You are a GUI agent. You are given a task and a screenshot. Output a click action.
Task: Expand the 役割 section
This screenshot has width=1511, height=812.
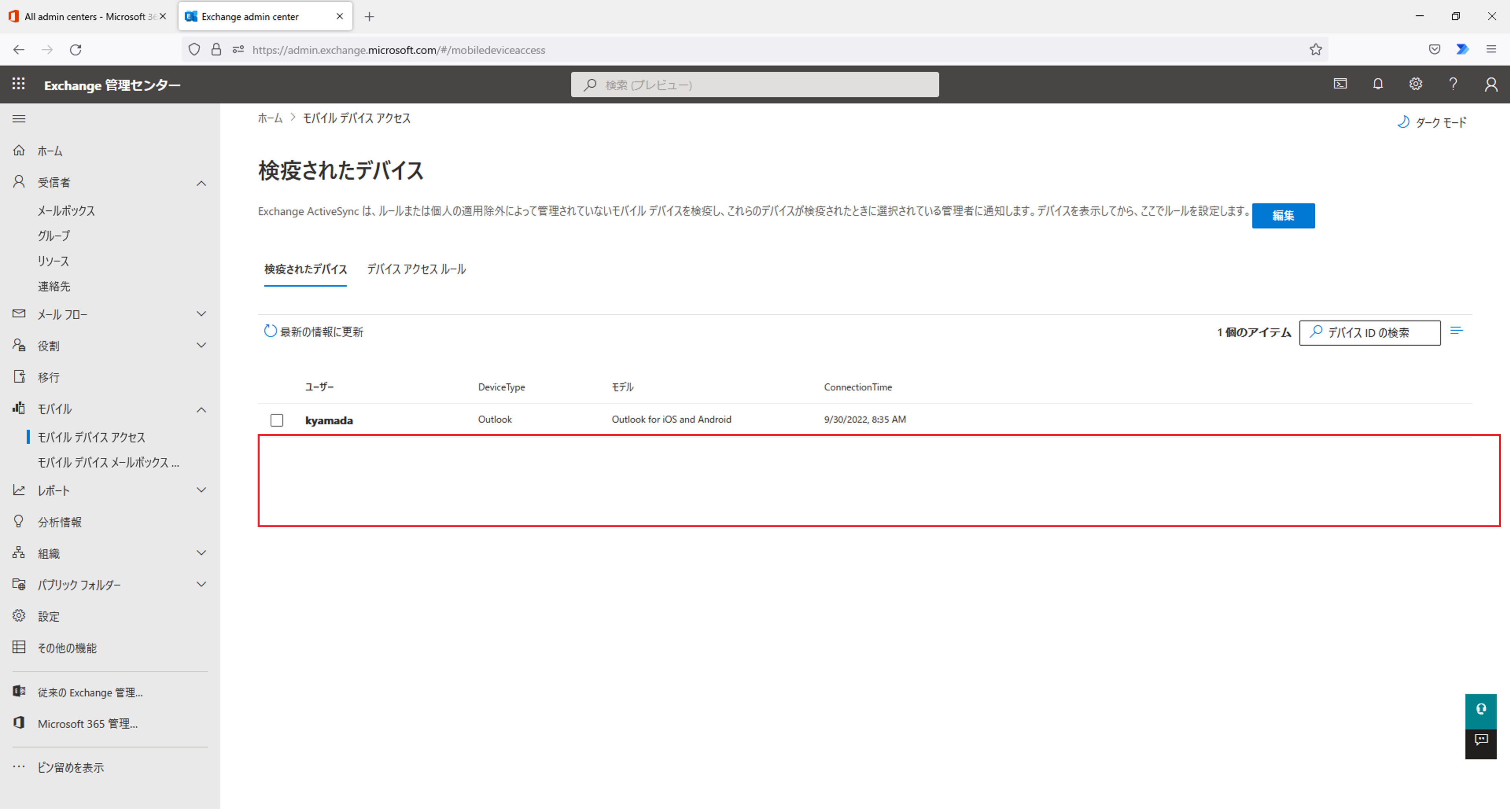click(201, 345)
